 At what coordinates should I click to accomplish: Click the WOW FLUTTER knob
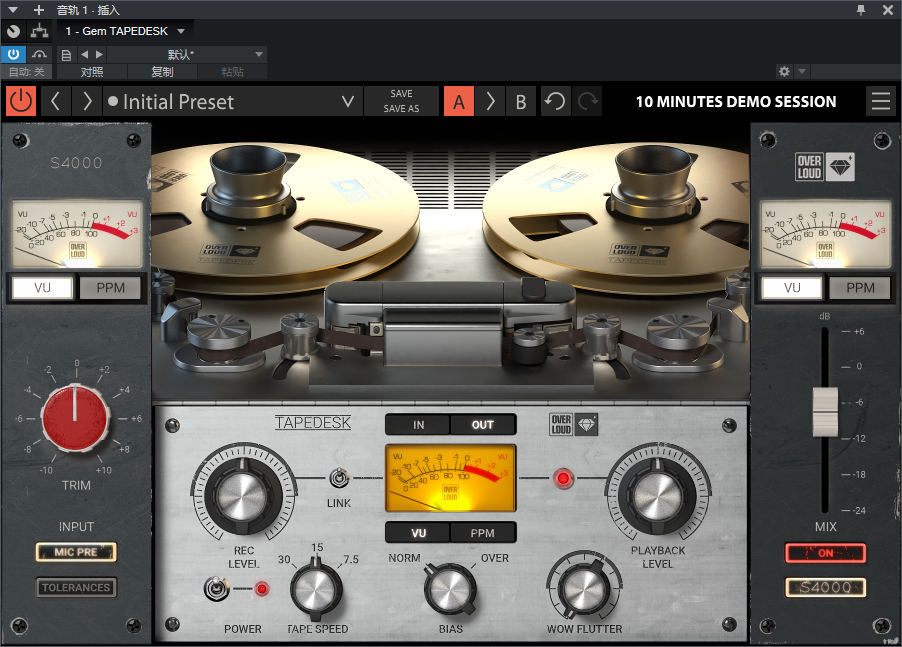pyautogui.click(x=584, y=589)
